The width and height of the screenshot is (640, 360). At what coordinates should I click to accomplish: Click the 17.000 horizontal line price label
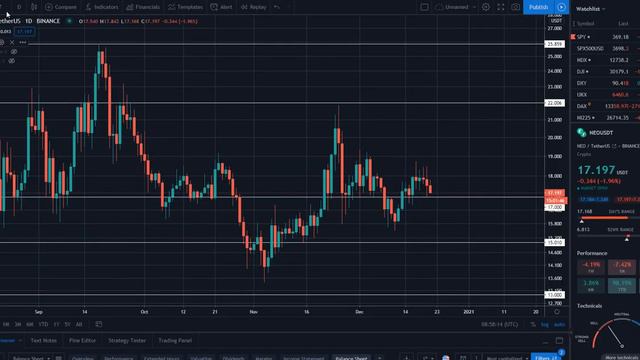coord(554,207)
